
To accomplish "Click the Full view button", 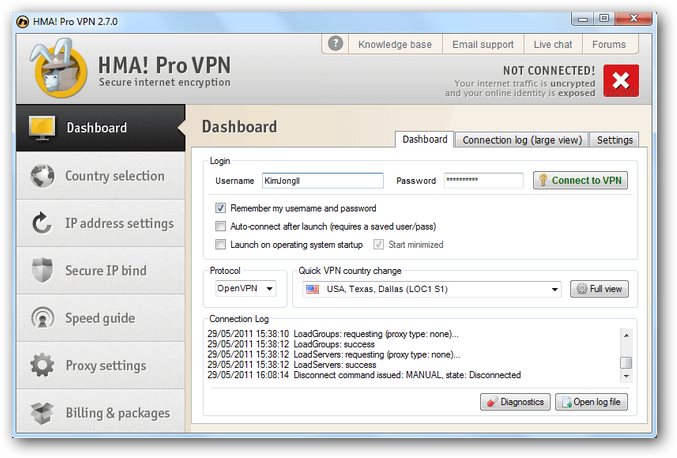I will click(x=599, y=289).
